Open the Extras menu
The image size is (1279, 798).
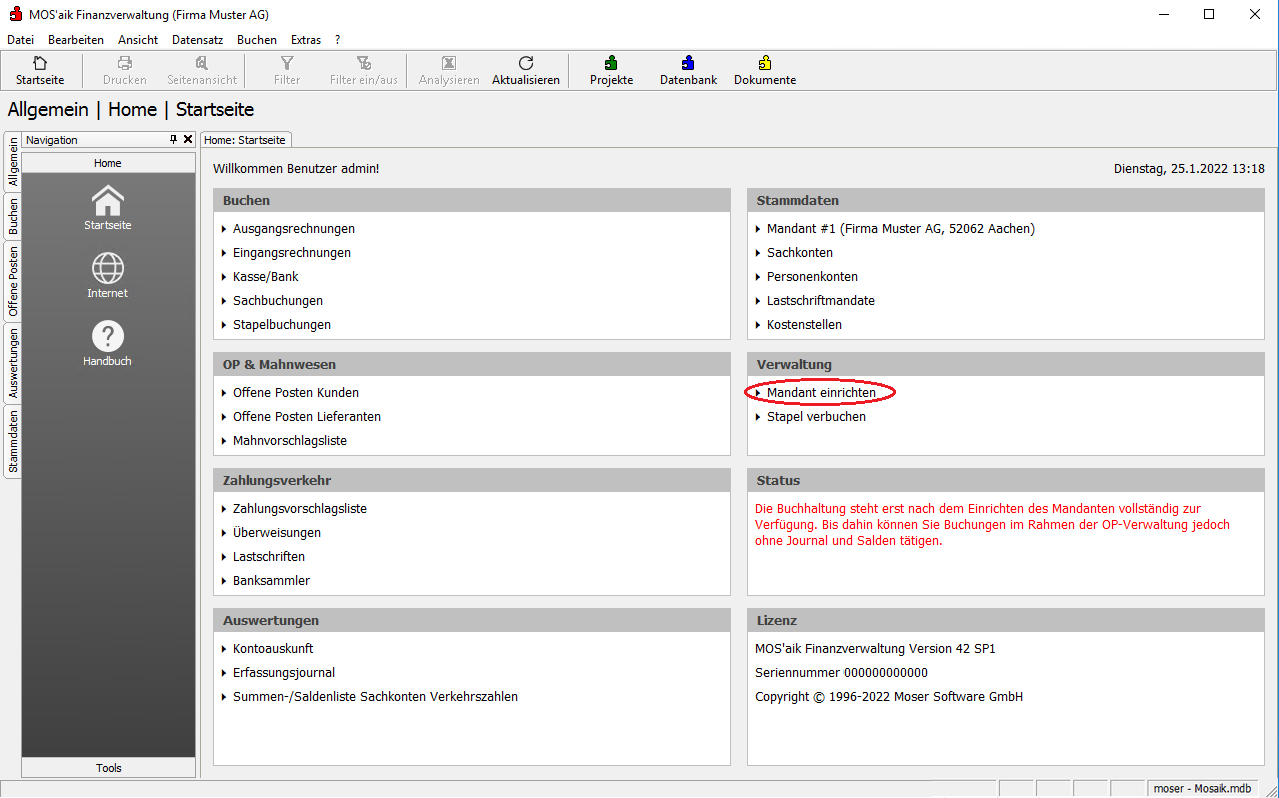point(306,40)
